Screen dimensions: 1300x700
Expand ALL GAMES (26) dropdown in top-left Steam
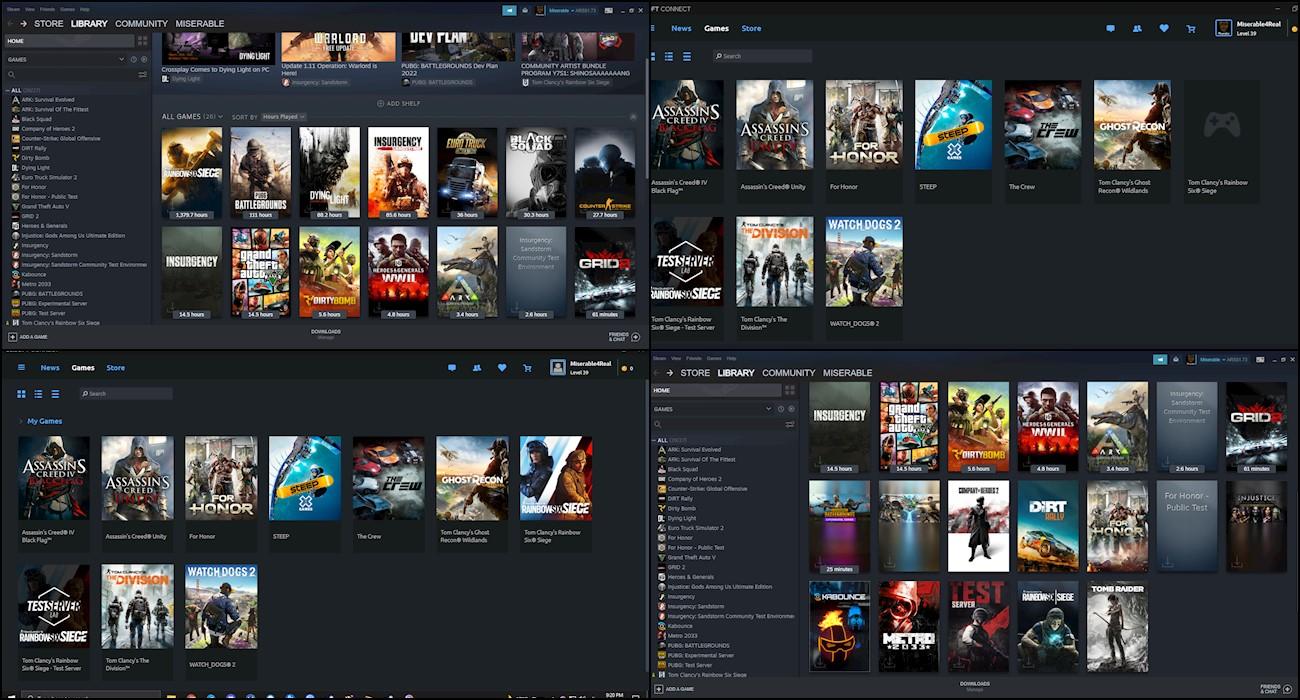click(193, 117)
